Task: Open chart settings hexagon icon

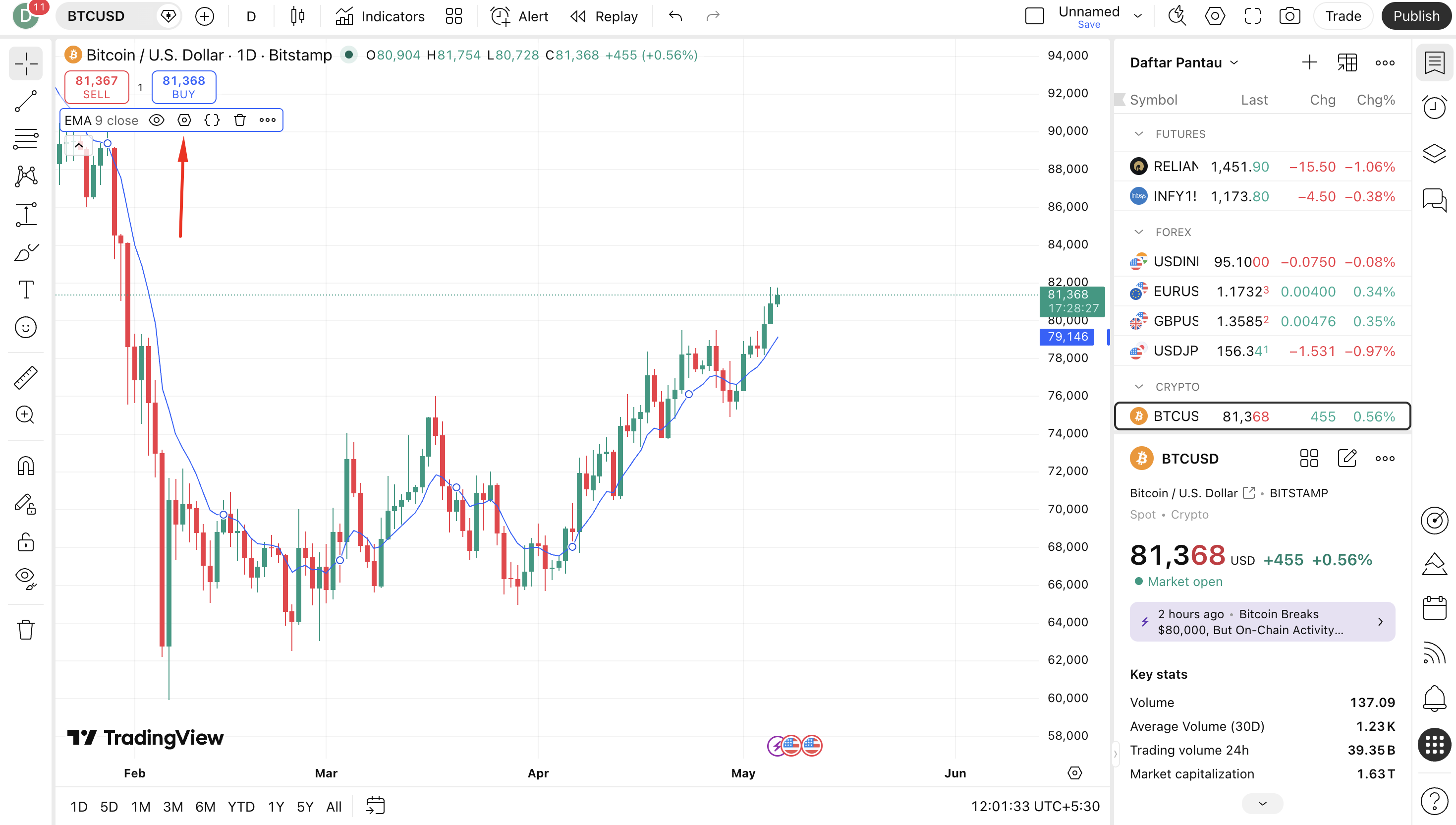Action: [x=1215, y=16]
